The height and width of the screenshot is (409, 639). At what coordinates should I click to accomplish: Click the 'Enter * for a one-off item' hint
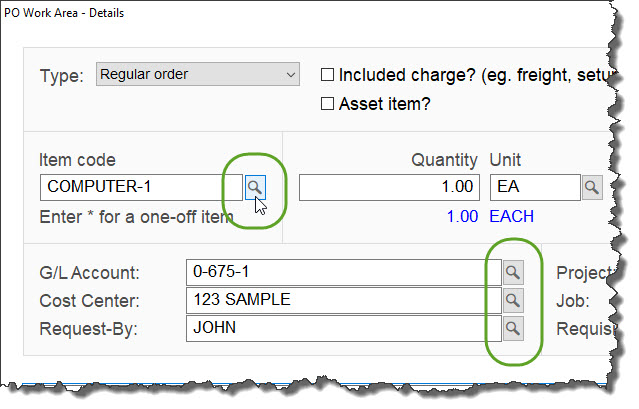(136, 216)
